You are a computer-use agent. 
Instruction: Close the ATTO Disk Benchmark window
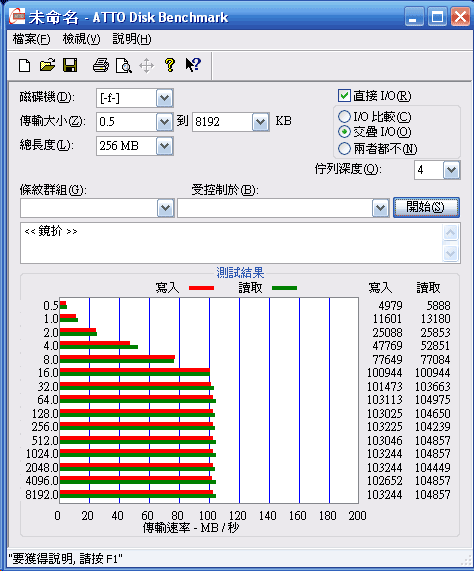coord(460,17)
